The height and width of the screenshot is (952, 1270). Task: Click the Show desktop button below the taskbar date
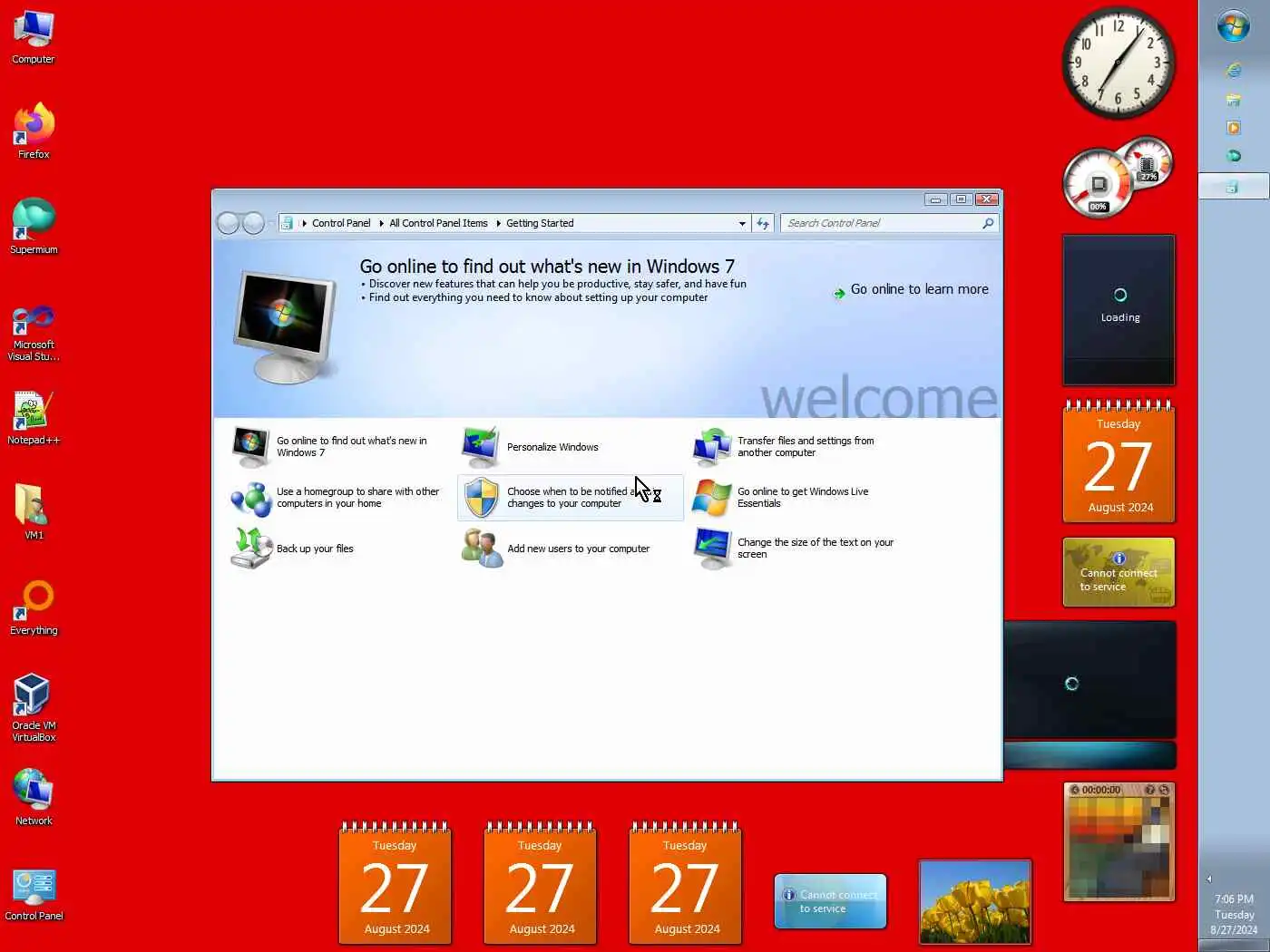(1234, 946)
